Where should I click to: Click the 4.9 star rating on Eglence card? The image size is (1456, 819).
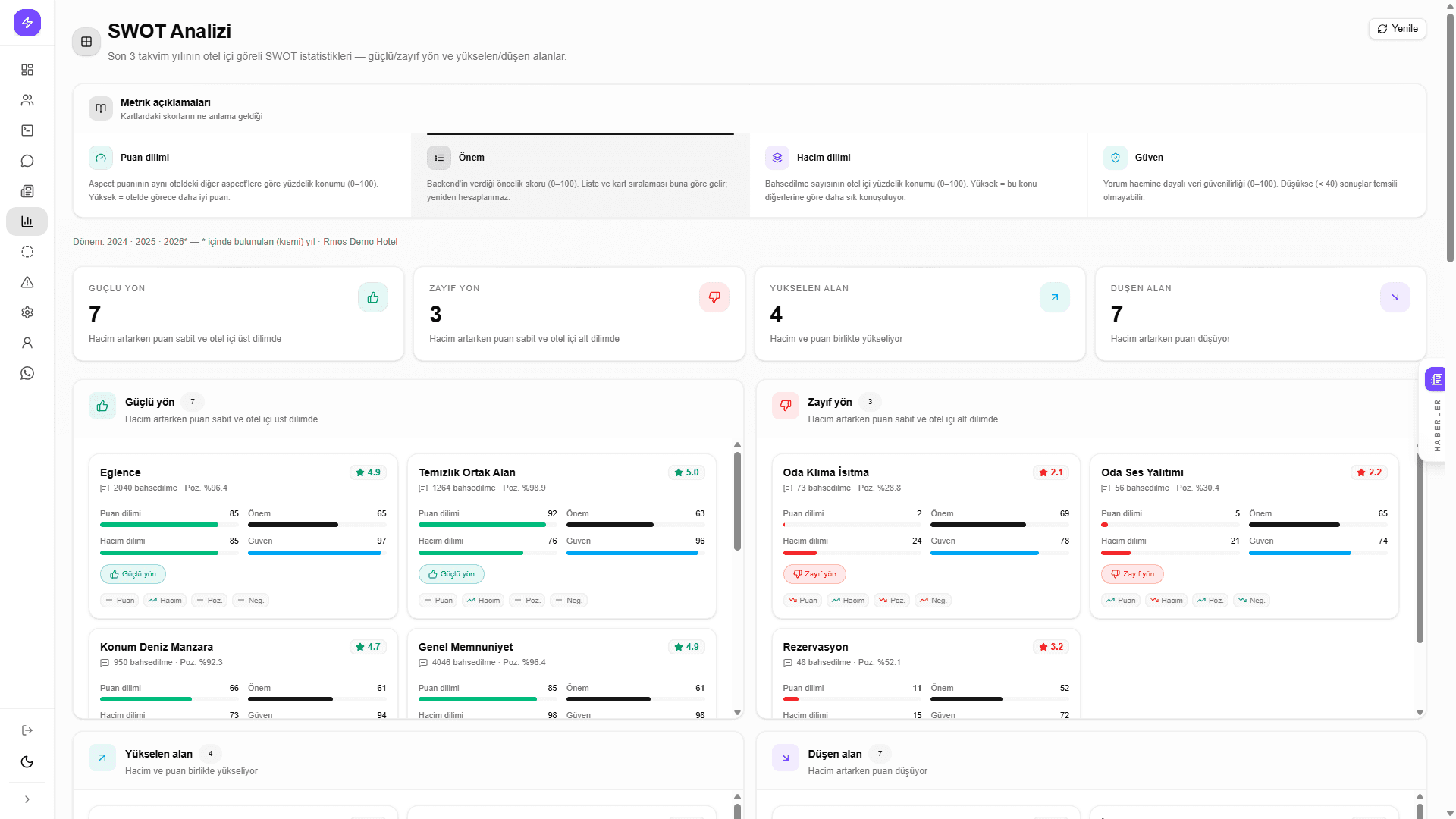pyautogui.click(x=369, y=472)
